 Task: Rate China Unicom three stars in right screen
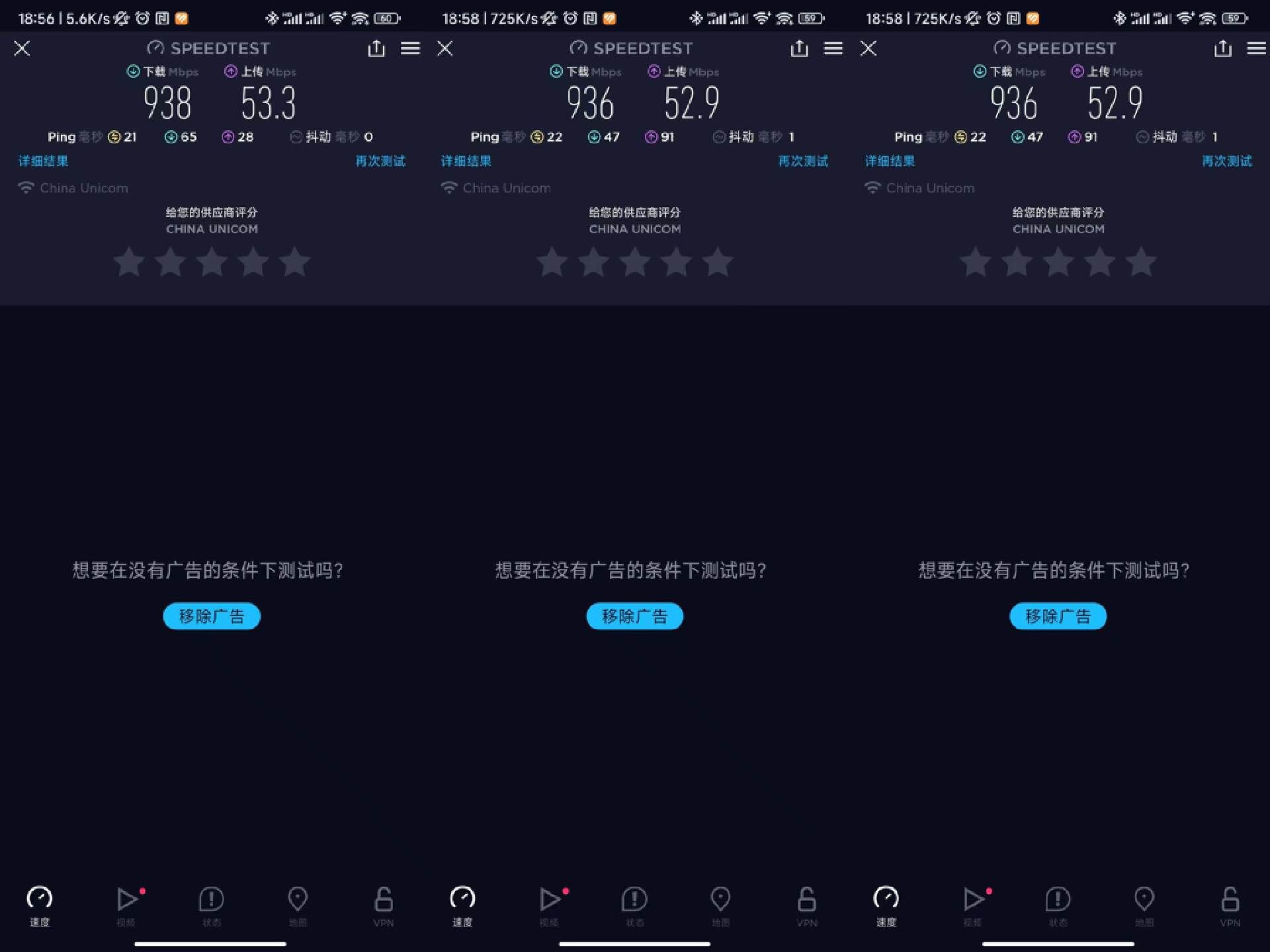pyautogui.click(x=1058, y=262)
